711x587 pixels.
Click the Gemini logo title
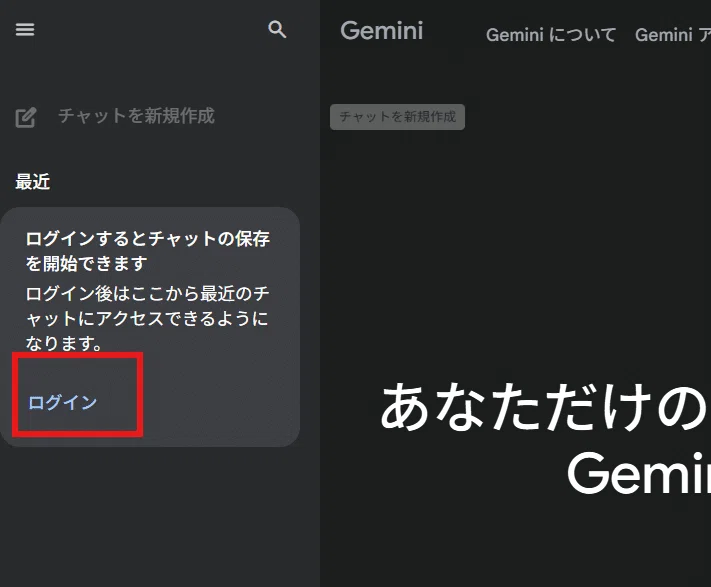(x=382, y=31)
